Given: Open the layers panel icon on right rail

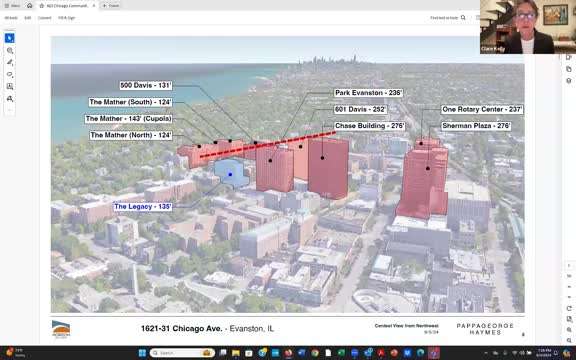Looking at the screenshot, I should pyautogui.click(x=569, y=81).
